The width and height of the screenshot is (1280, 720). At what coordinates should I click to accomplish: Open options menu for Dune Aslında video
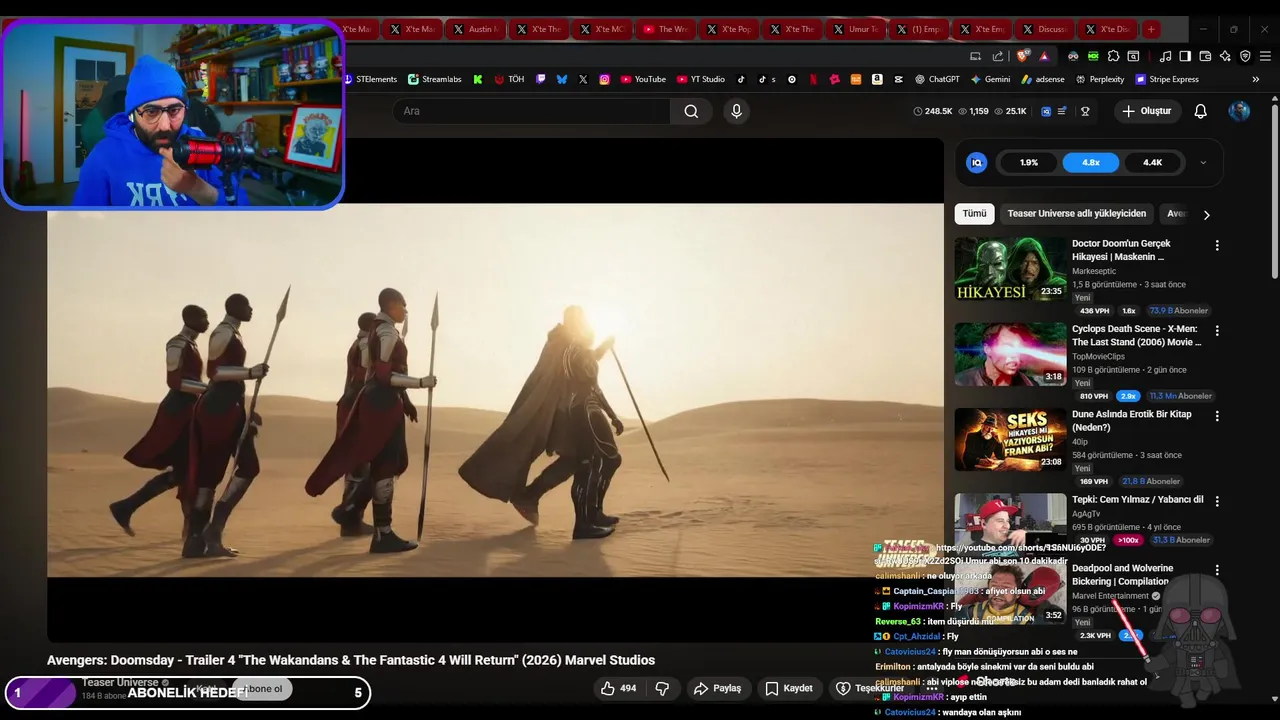1217,415
